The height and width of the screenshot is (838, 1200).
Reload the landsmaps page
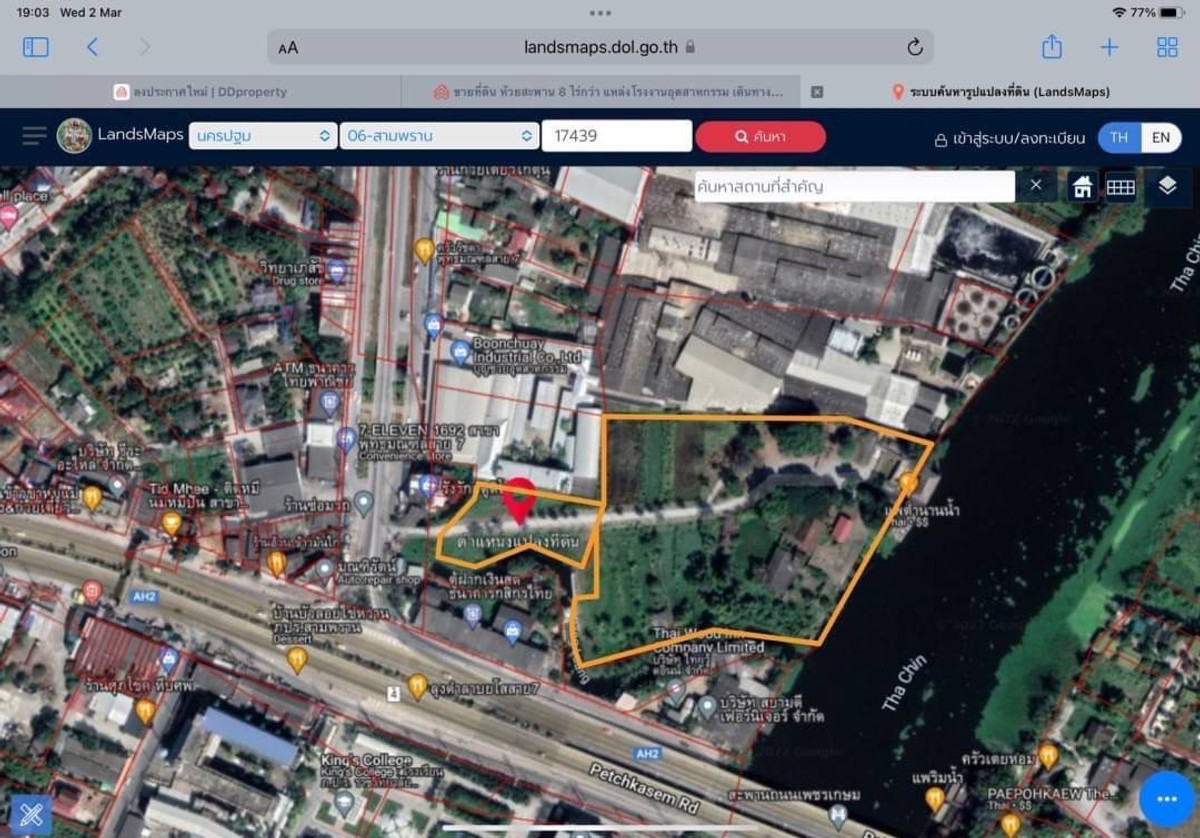tap(914, 47)
